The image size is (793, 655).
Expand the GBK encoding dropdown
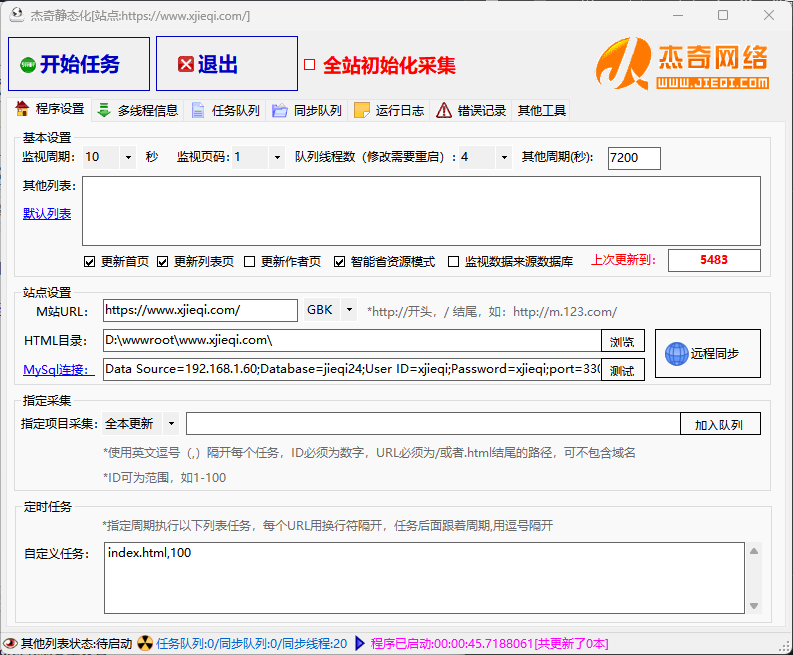(348, 311)
